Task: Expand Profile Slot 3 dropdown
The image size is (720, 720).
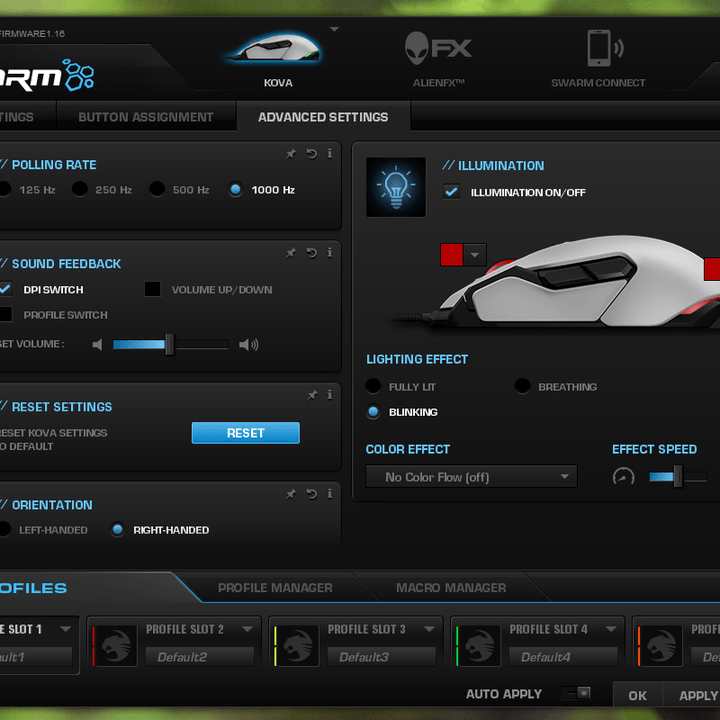Action: pos(429,629)
